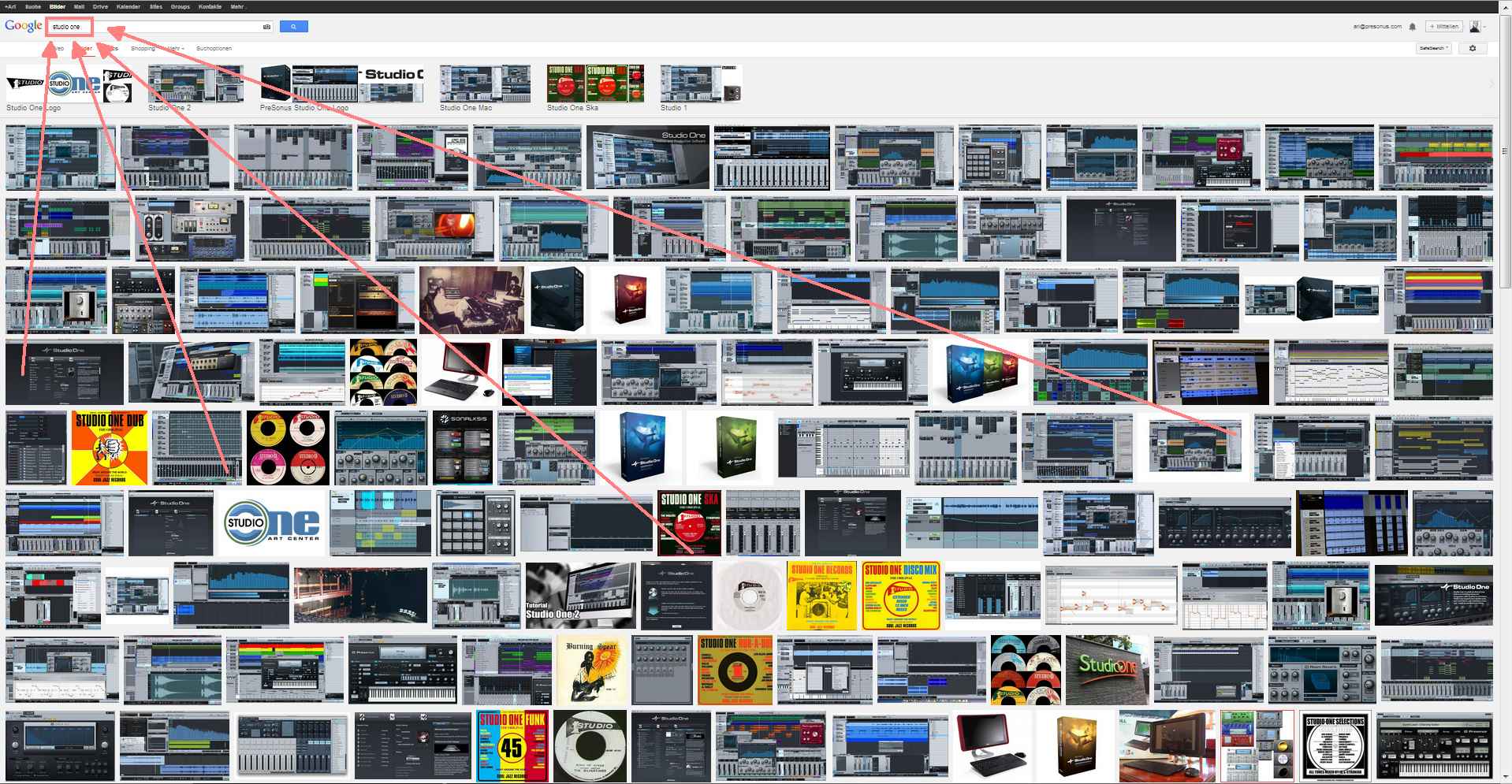Open Kontakte in the top bar
Viewport: 1512px width, 784px height.
tap(210, 6)
